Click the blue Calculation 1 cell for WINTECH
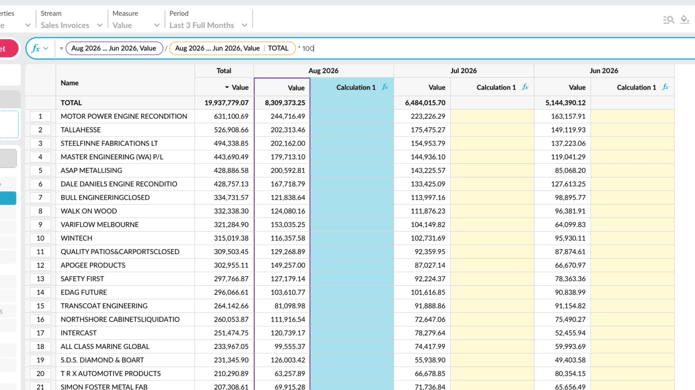The width and height of the screenshot is (695, 390). tap(352, 238)
